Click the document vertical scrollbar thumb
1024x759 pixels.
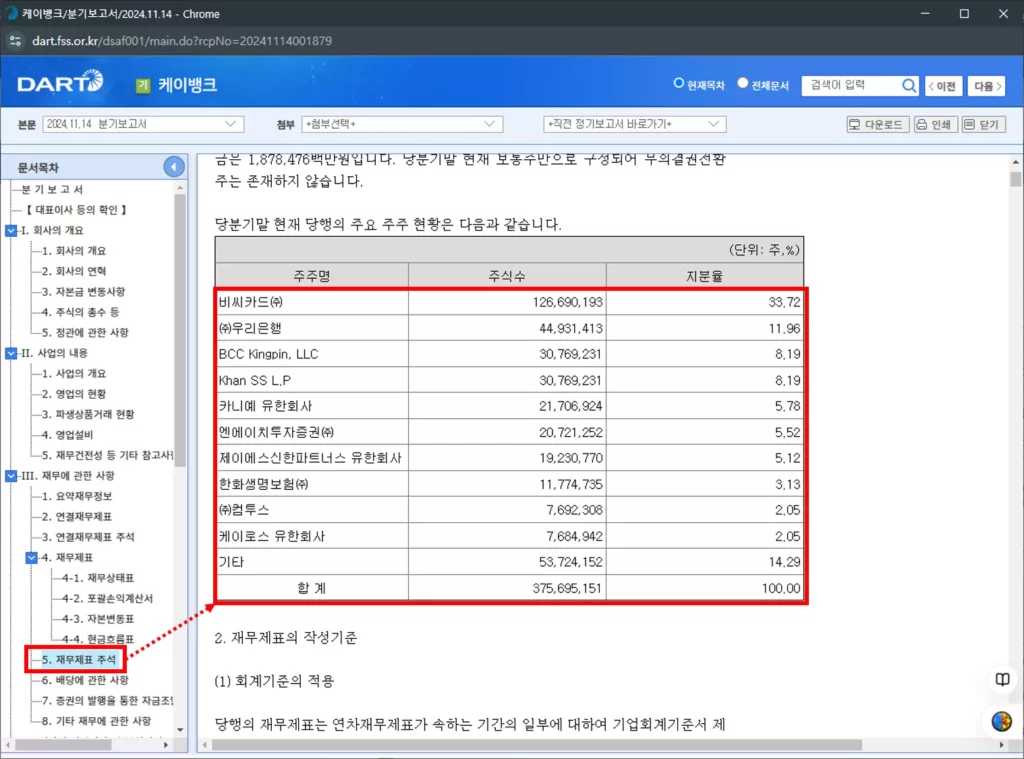pyautogui.click(x=1015, y=180)
